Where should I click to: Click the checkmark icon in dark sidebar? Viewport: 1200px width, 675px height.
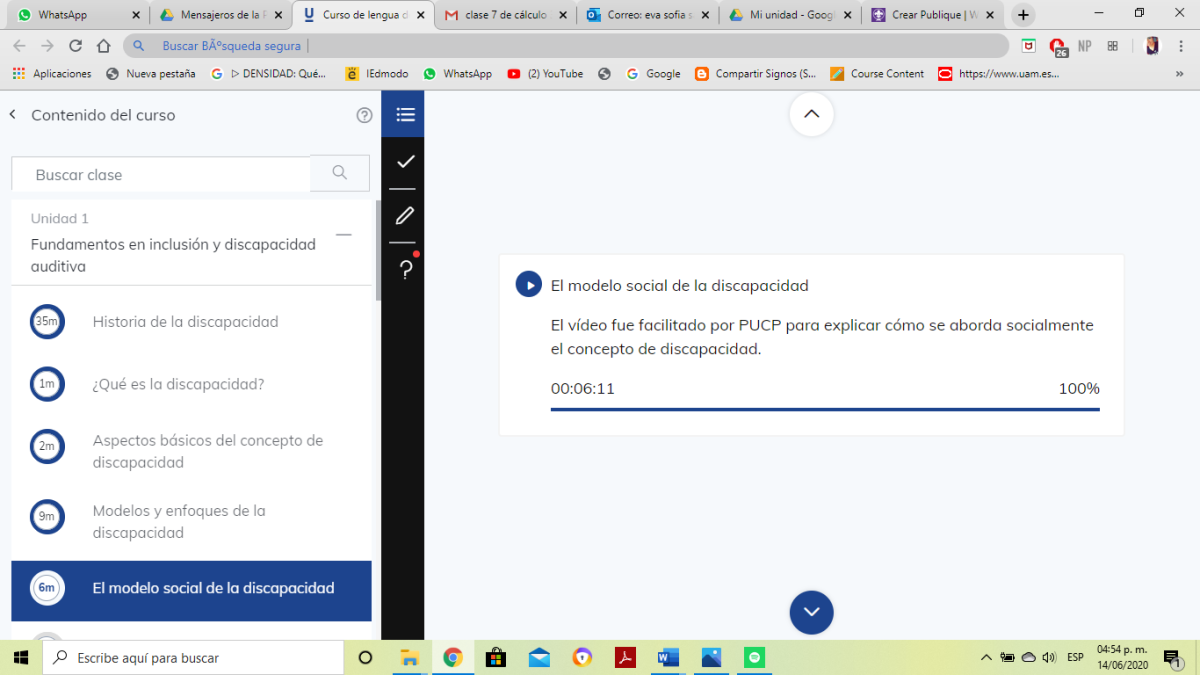[x=405, y=161]
